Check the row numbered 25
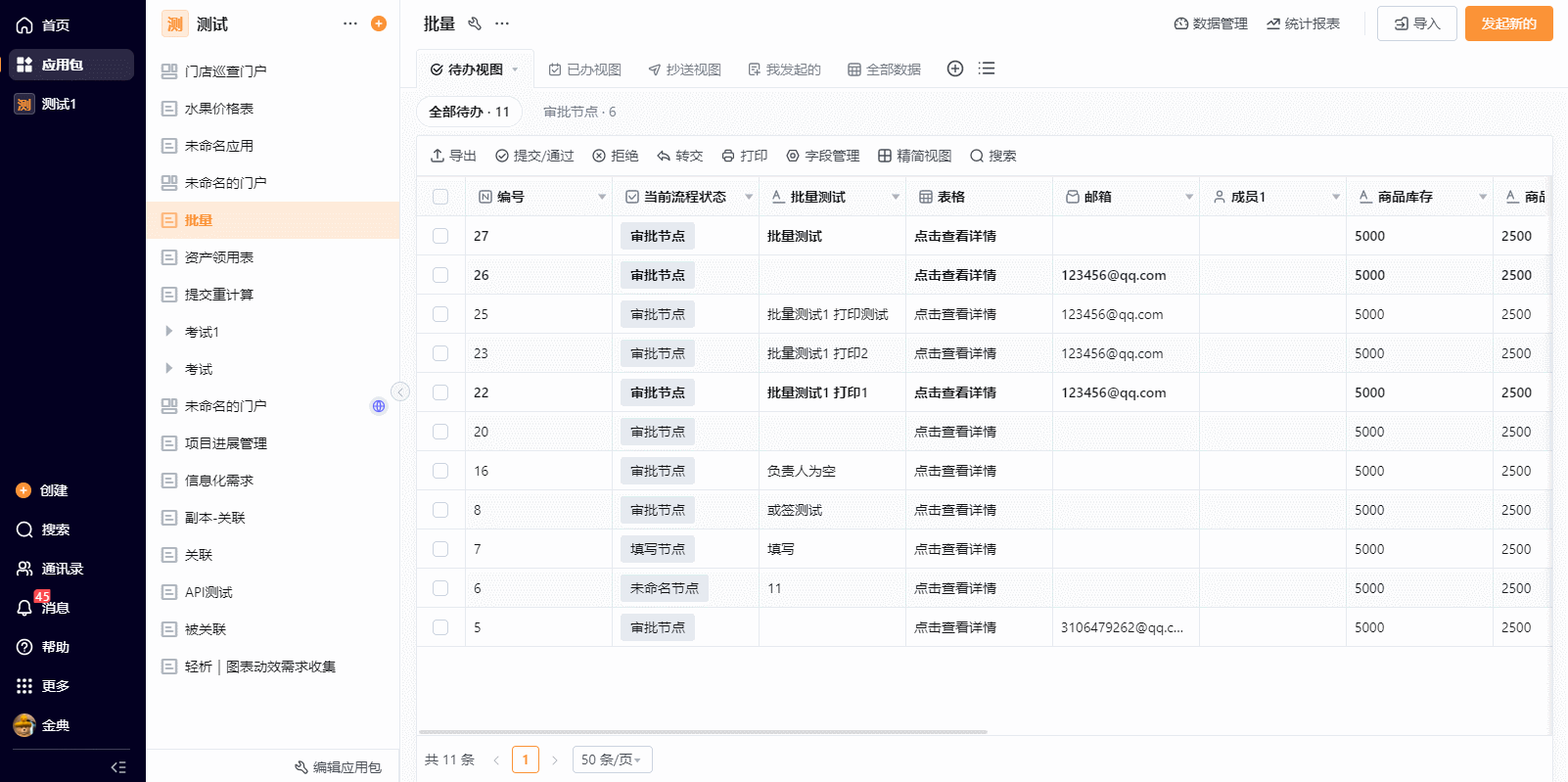Viewport: 1568px width, 782px height. pyautogui.click(x=440, y=314)
